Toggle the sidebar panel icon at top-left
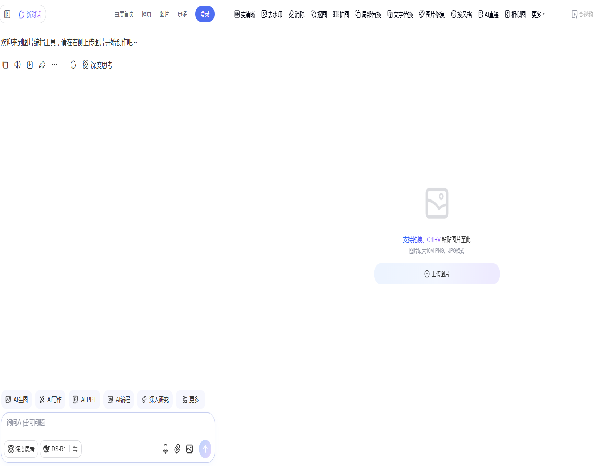 [x=7, y=15]
